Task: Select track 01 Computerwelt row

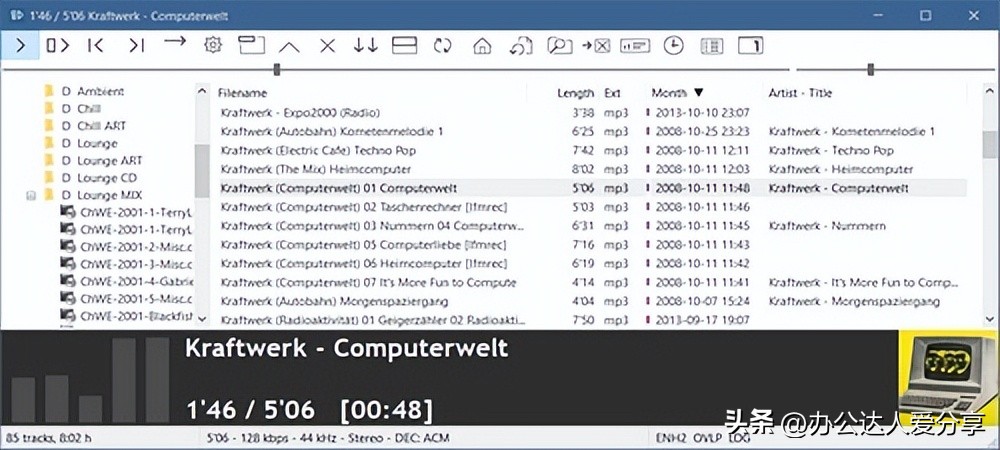Action: [593, 188]
